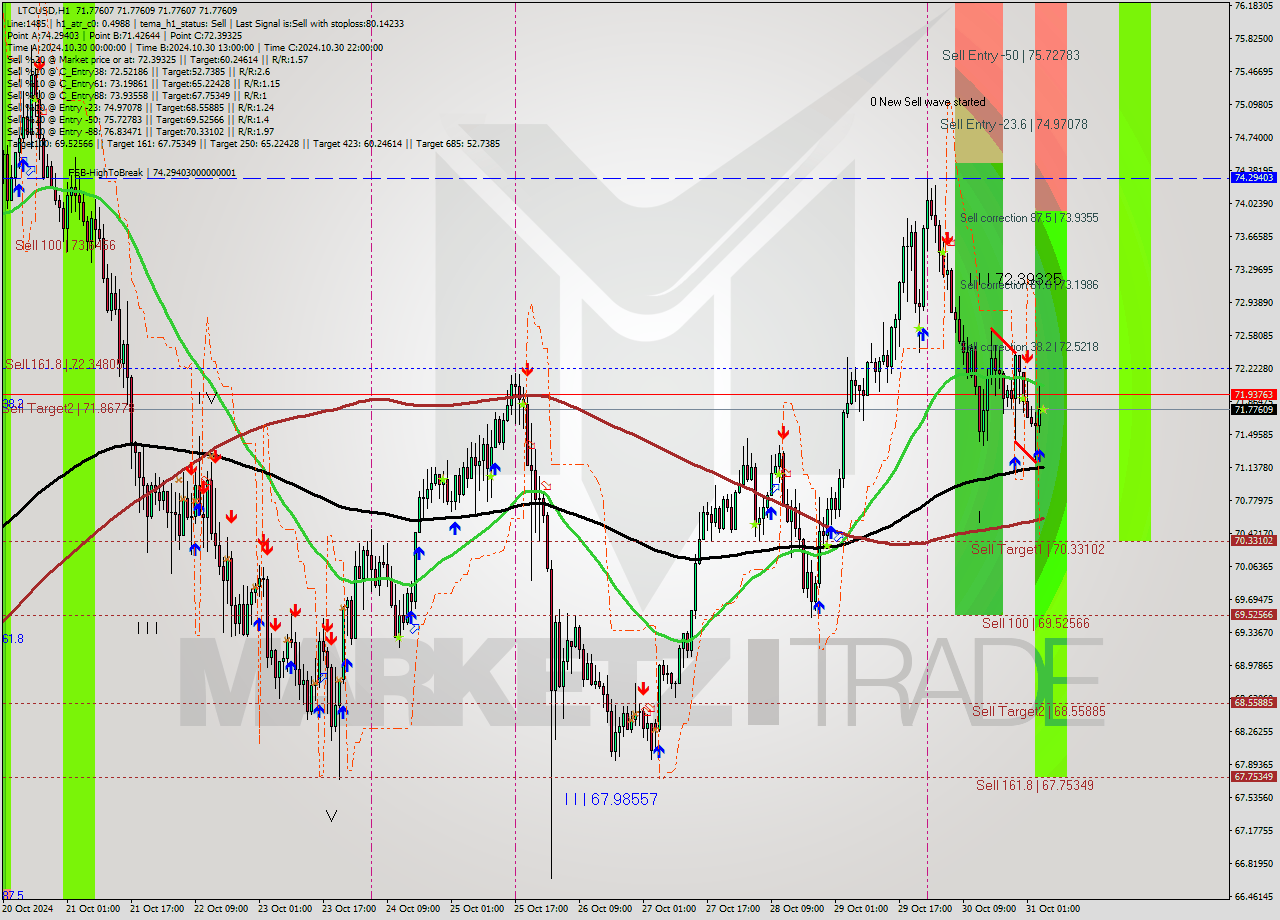Screen dimensions: 1280x920
Task: Click the blue 'I I I 67.98557' label
Action: [610, 799]
